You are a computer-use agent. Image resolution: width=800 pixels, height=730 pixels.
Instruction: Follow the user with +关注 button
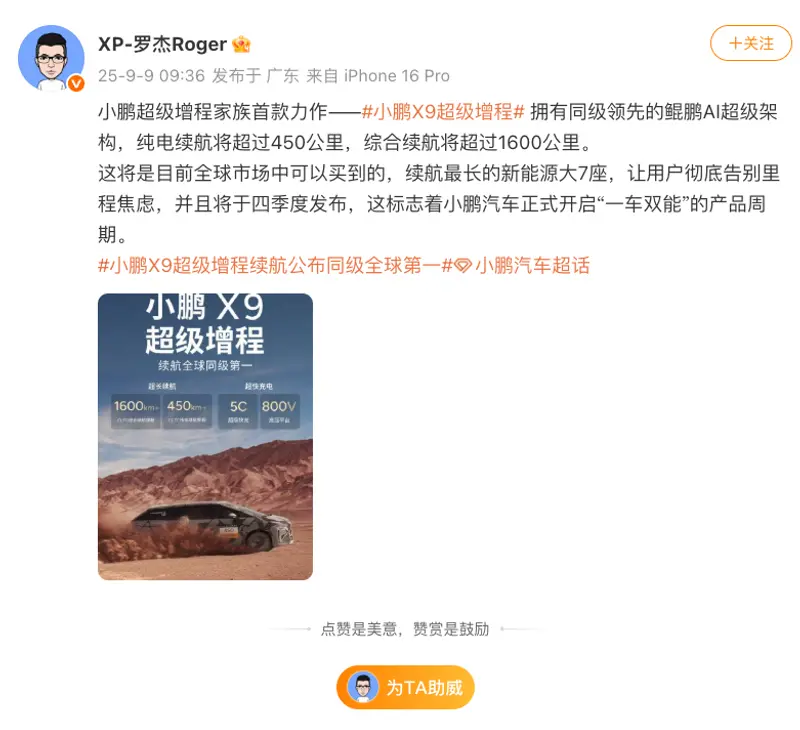click(751, 43)
